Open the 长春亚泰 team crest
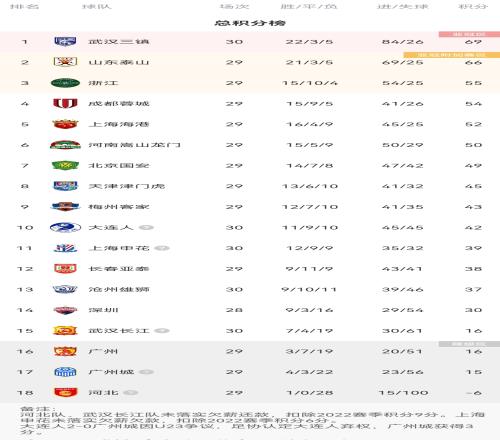Viewport: 500px width, 440px height. coord(65,269)
